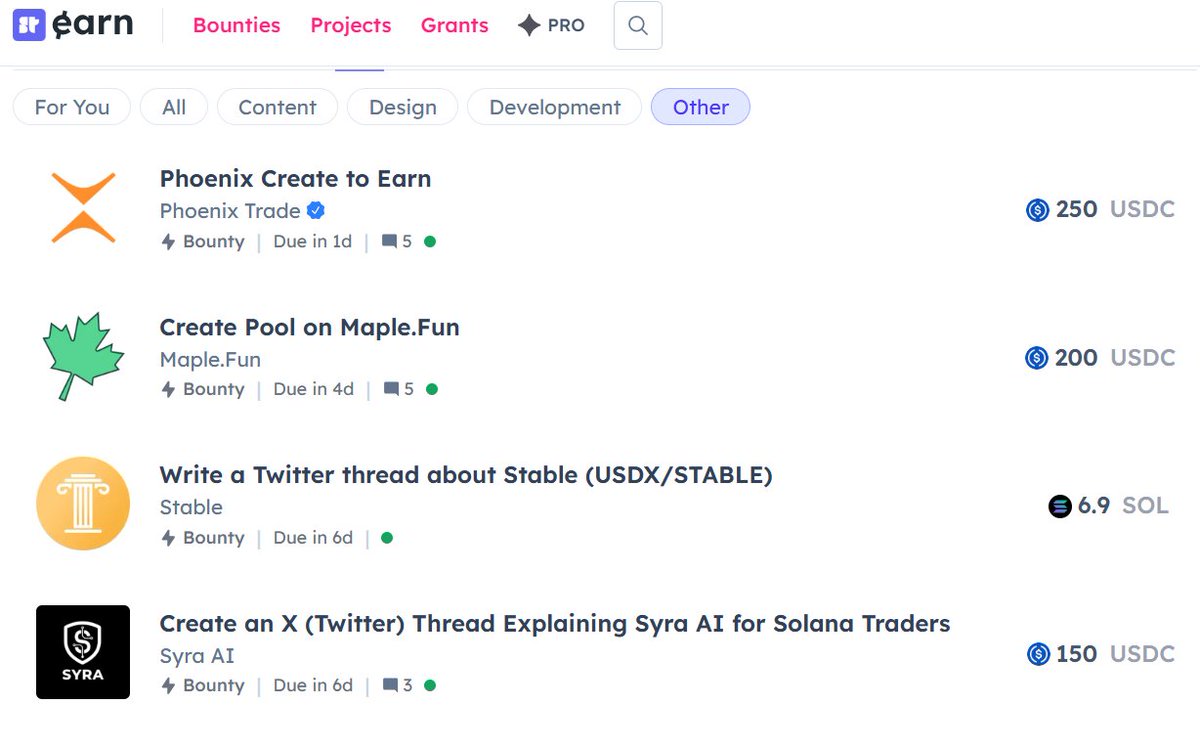Filter listings by Design
1200x748 pixels.
pos(403,107)
